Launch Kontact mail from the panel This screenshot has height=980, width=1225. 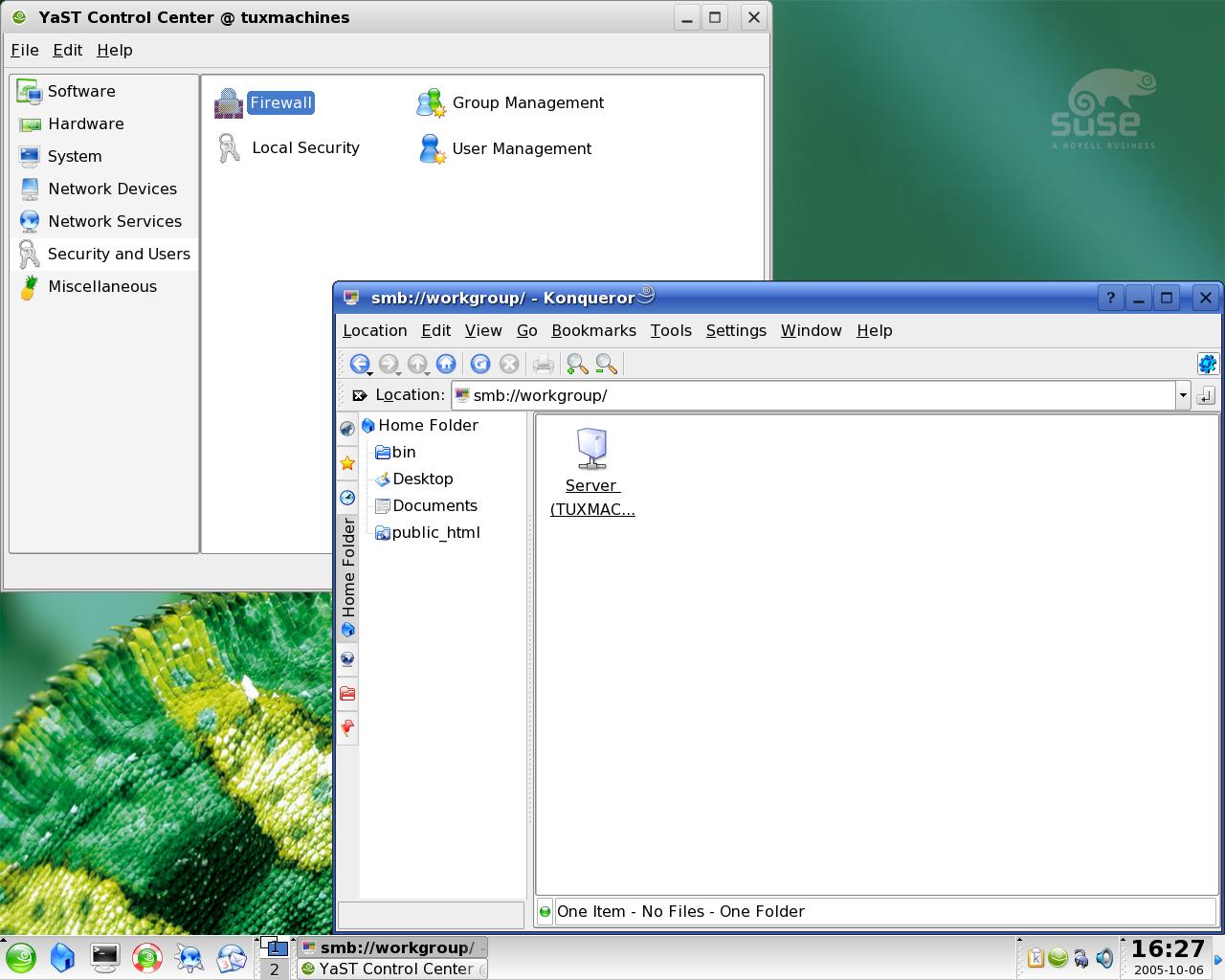pos(232,957)
